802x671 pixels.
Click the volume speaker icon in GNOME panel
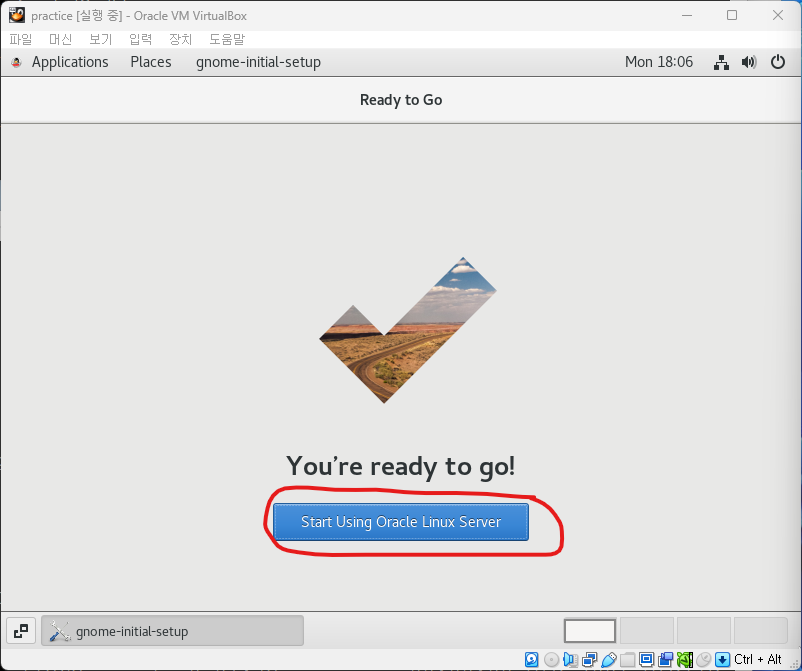(x=749, y=62)
